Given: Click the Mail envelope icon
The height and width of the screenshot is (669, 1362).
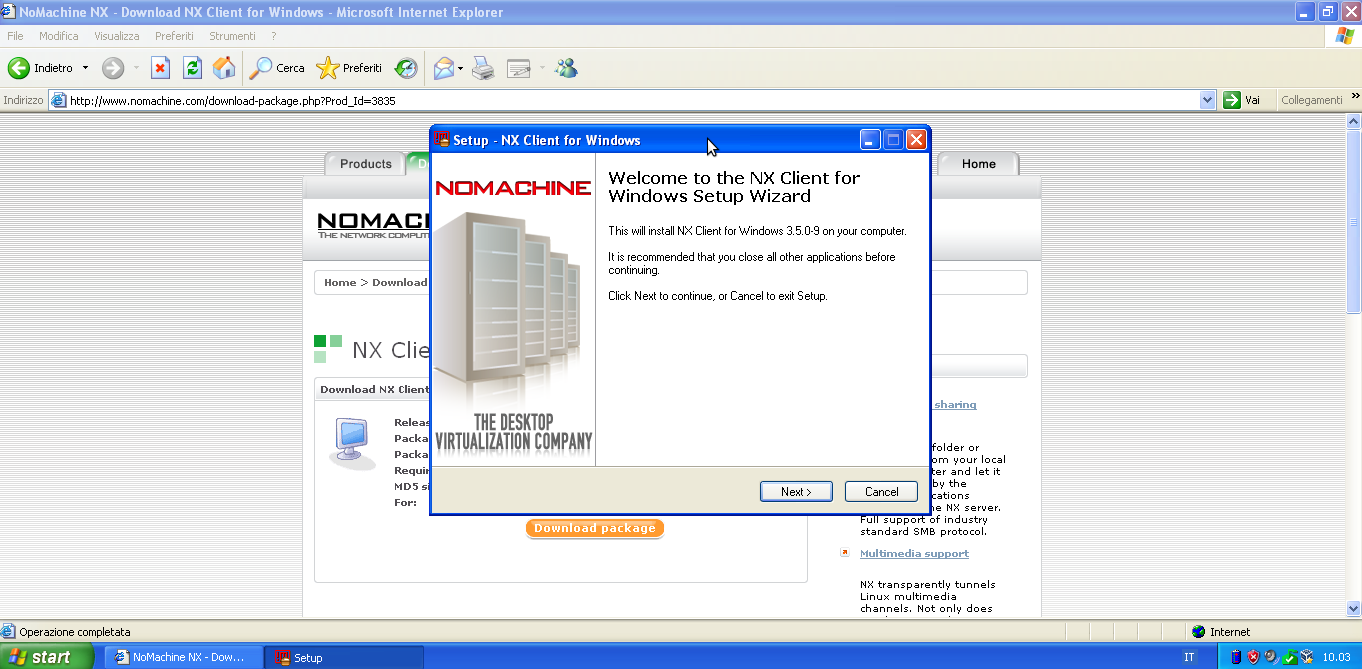Looking at the screenshot, I should point(444,68).
